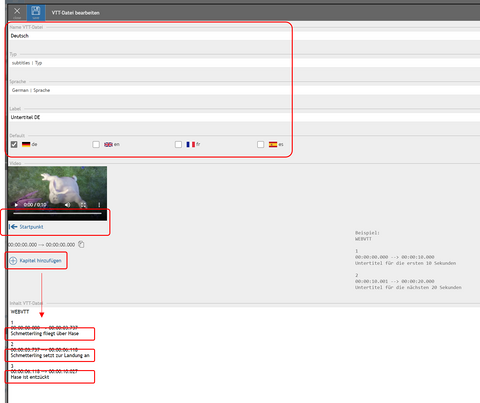
Task: Mute the video with speaker icon
Action: [68, 205]
